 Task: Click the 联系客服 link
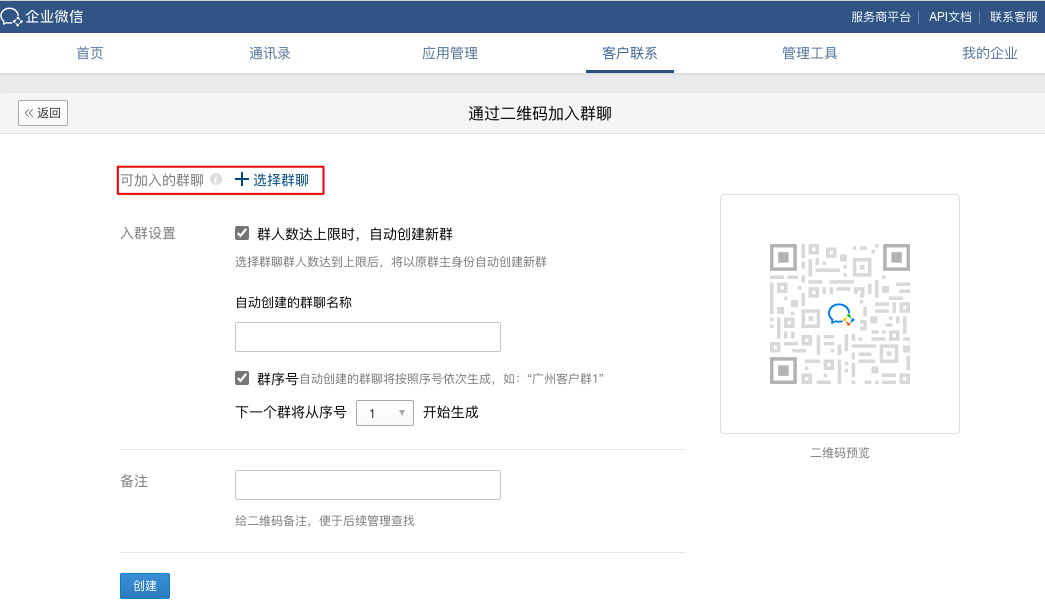(x=1013, y=16)
